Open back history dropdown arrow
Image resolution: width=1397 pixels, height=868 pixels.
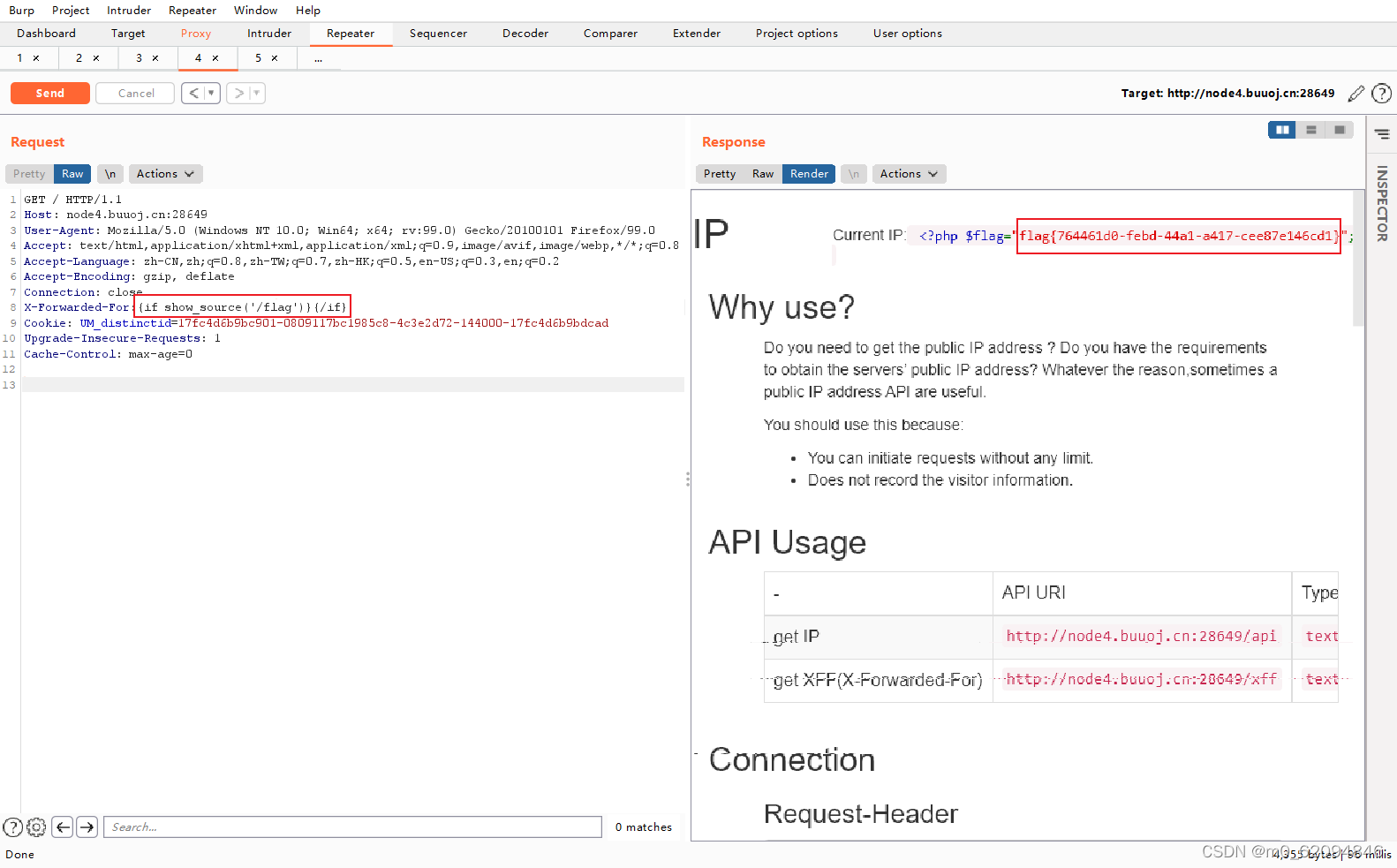[211, 93]
